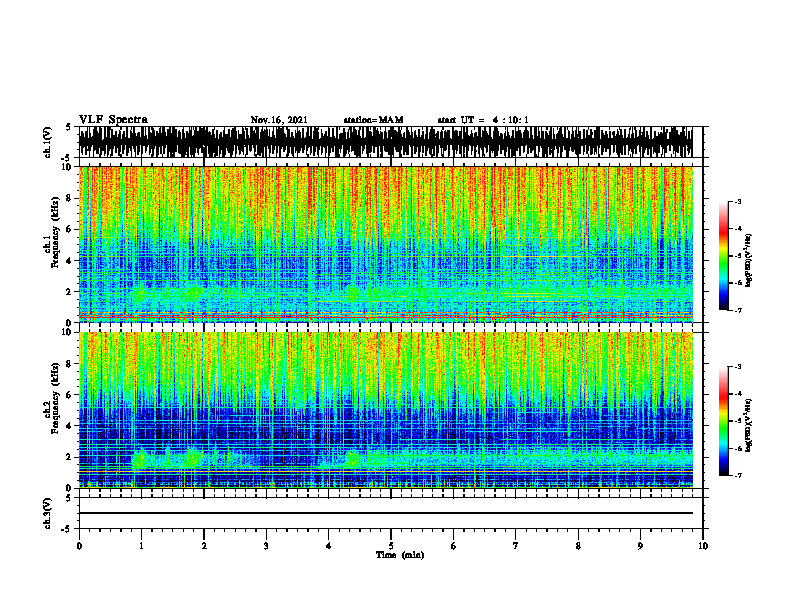
Task: Click the ch.1 frequency tick '8'
Action: coord(69,198)
